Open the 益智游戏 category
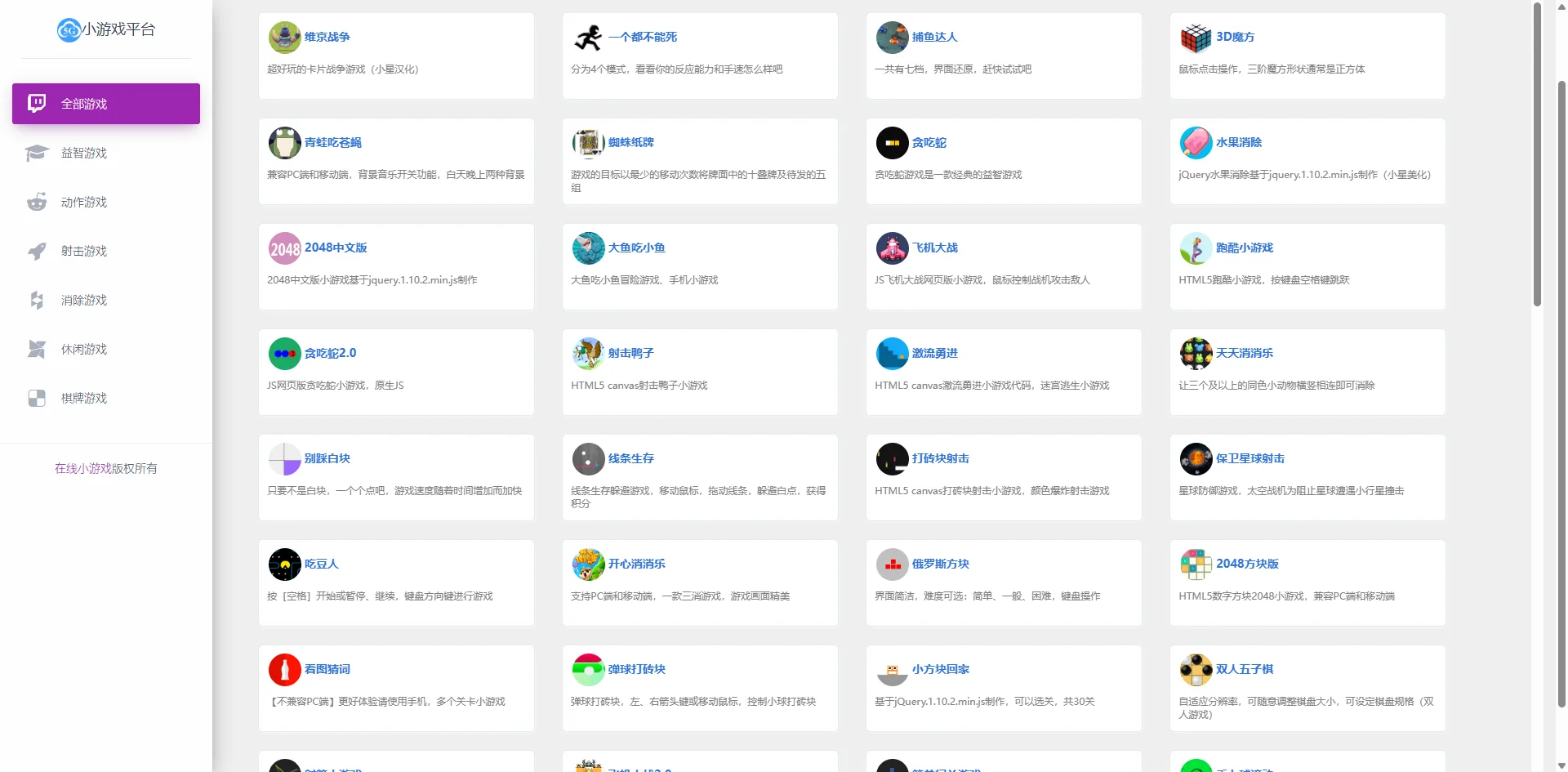1568x772 pixels. coord(84,154)
